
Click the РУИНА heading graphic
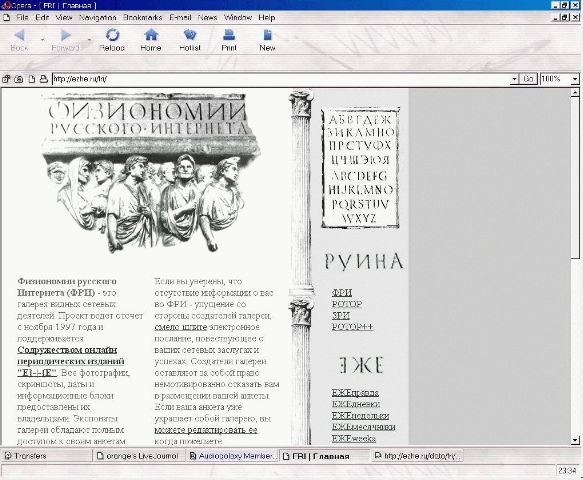click(x=364, y=261)
